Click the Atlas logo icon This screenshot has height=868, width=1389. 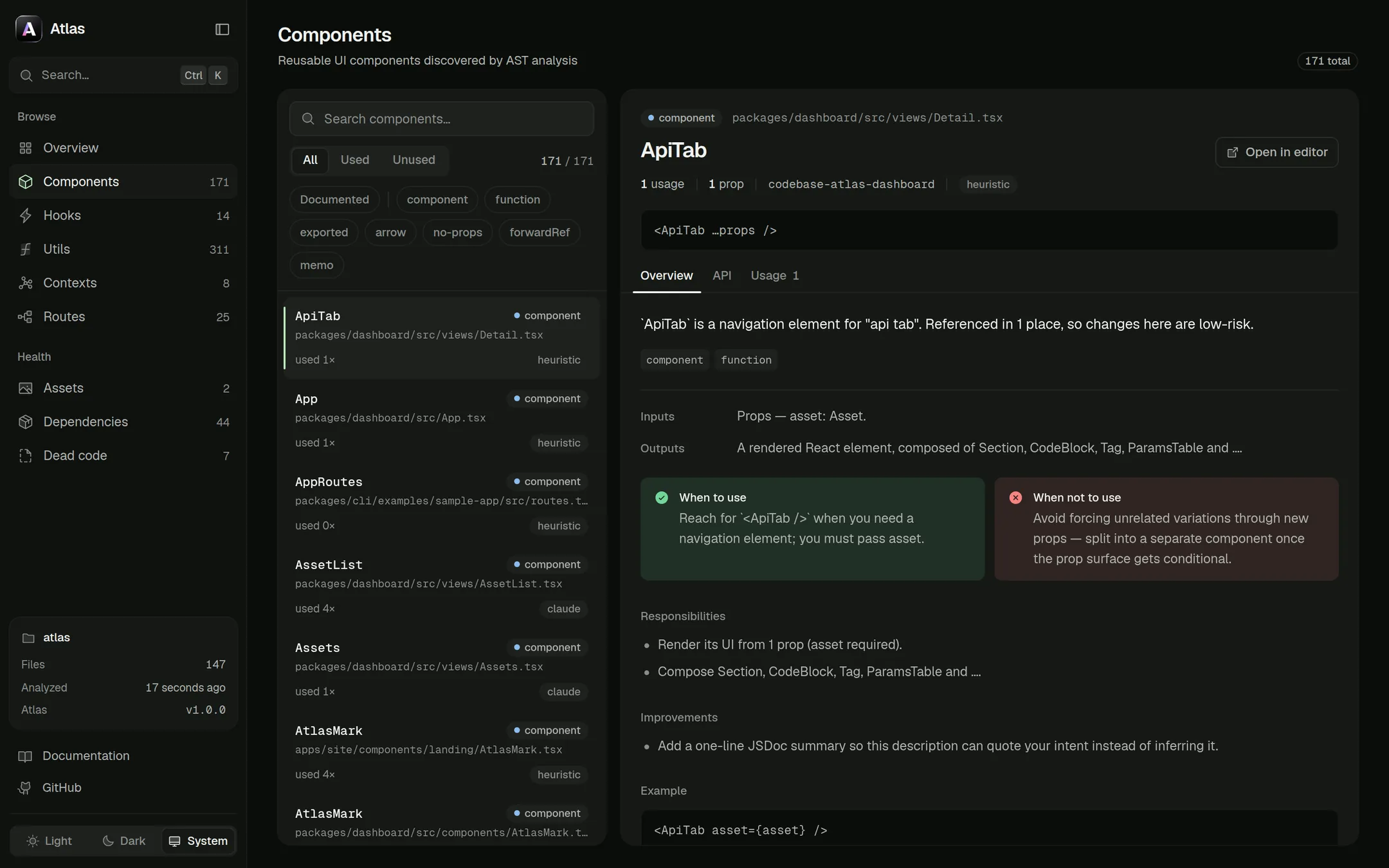pyautogui.click(x=28, y=29)
